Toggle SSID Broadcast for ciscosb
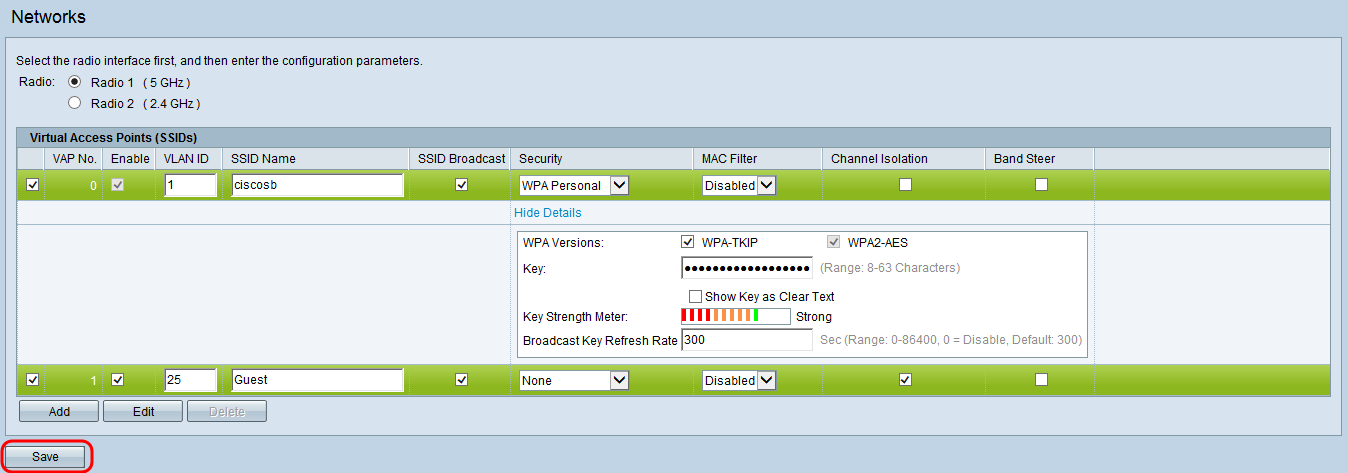The image size is (1348, 473). [x=461, y=184]
